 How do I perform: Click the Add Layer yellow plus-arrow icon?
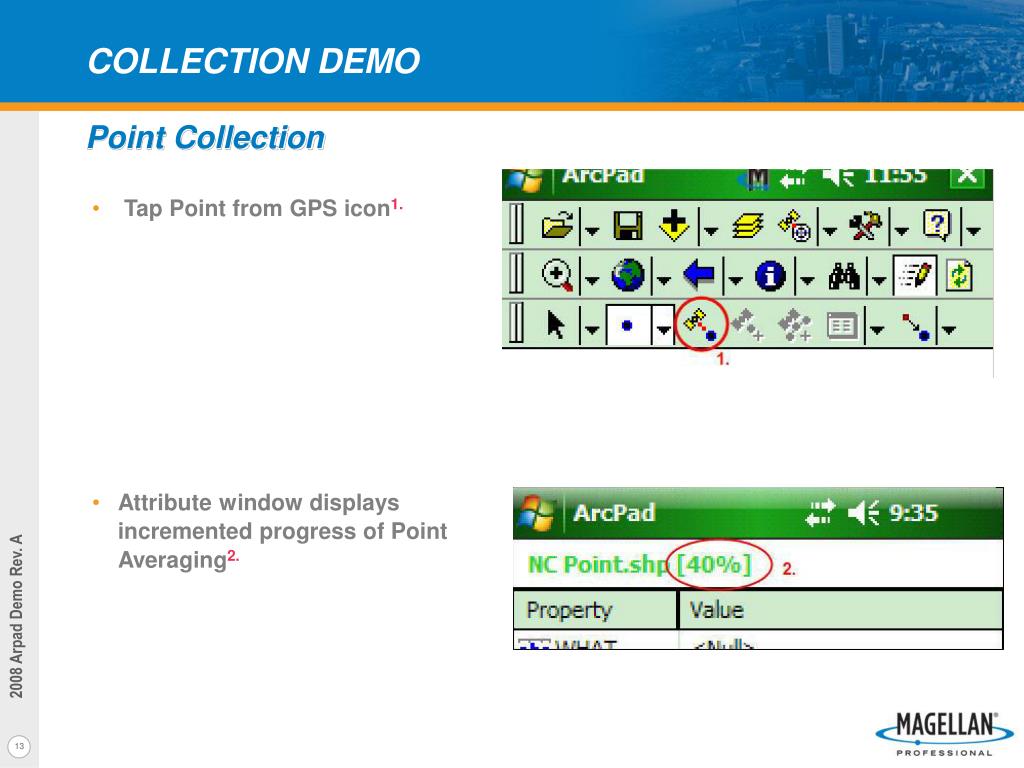(674, 225)
